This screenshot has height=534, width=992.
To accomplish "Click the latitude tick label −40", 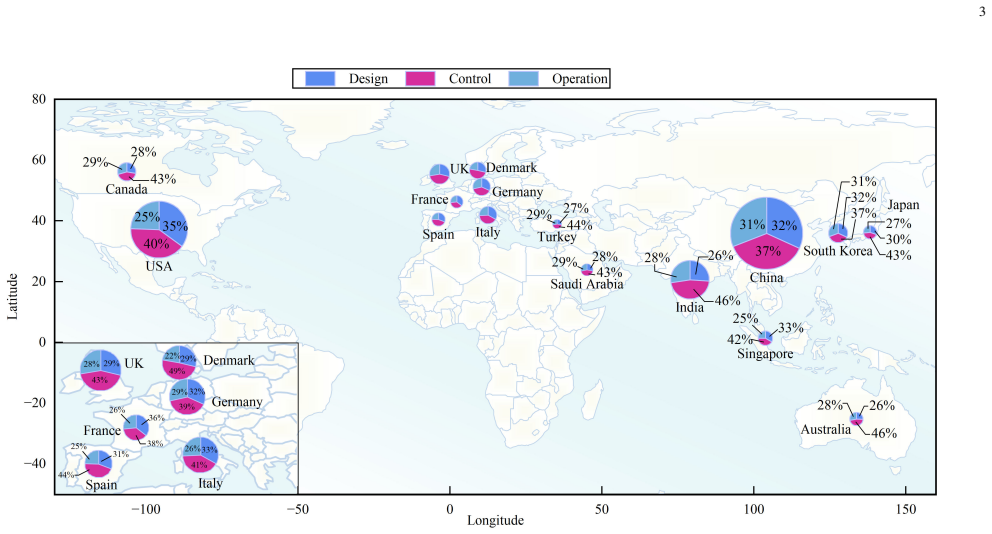I will (35, 464).
